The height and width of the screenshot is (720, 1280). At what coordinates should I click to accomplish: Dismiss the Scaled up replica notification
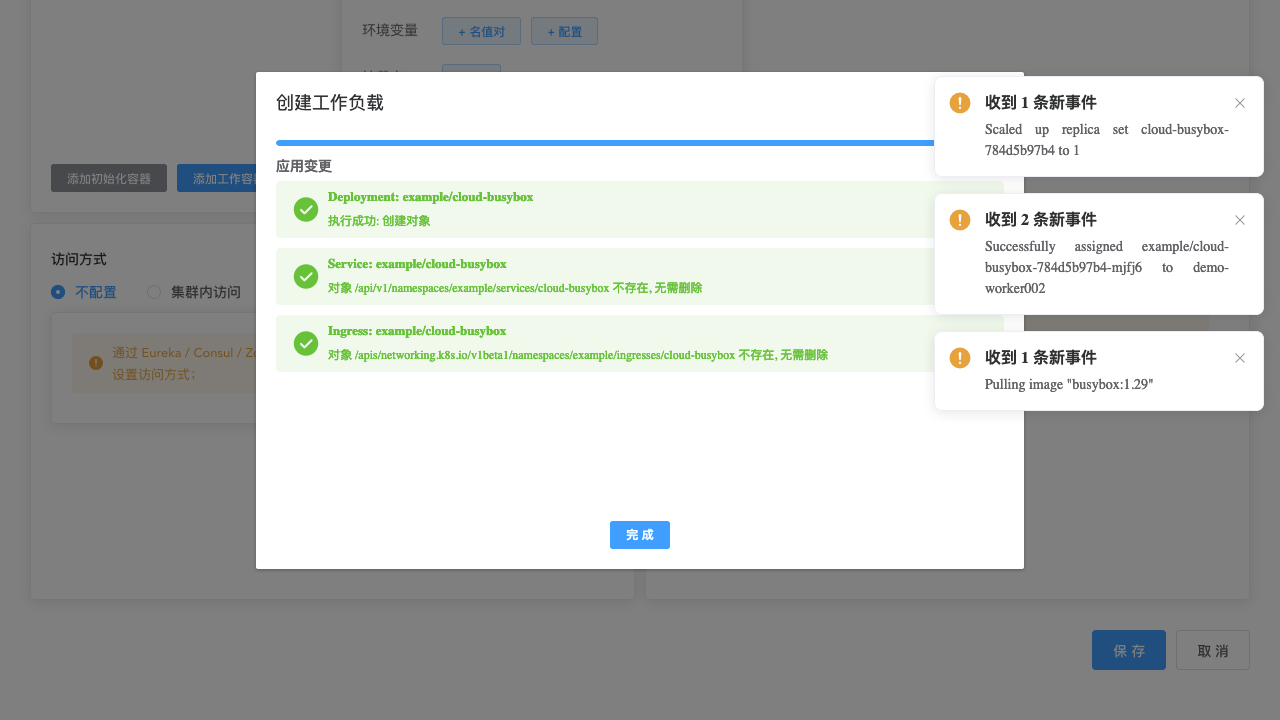coord(1240,103)
